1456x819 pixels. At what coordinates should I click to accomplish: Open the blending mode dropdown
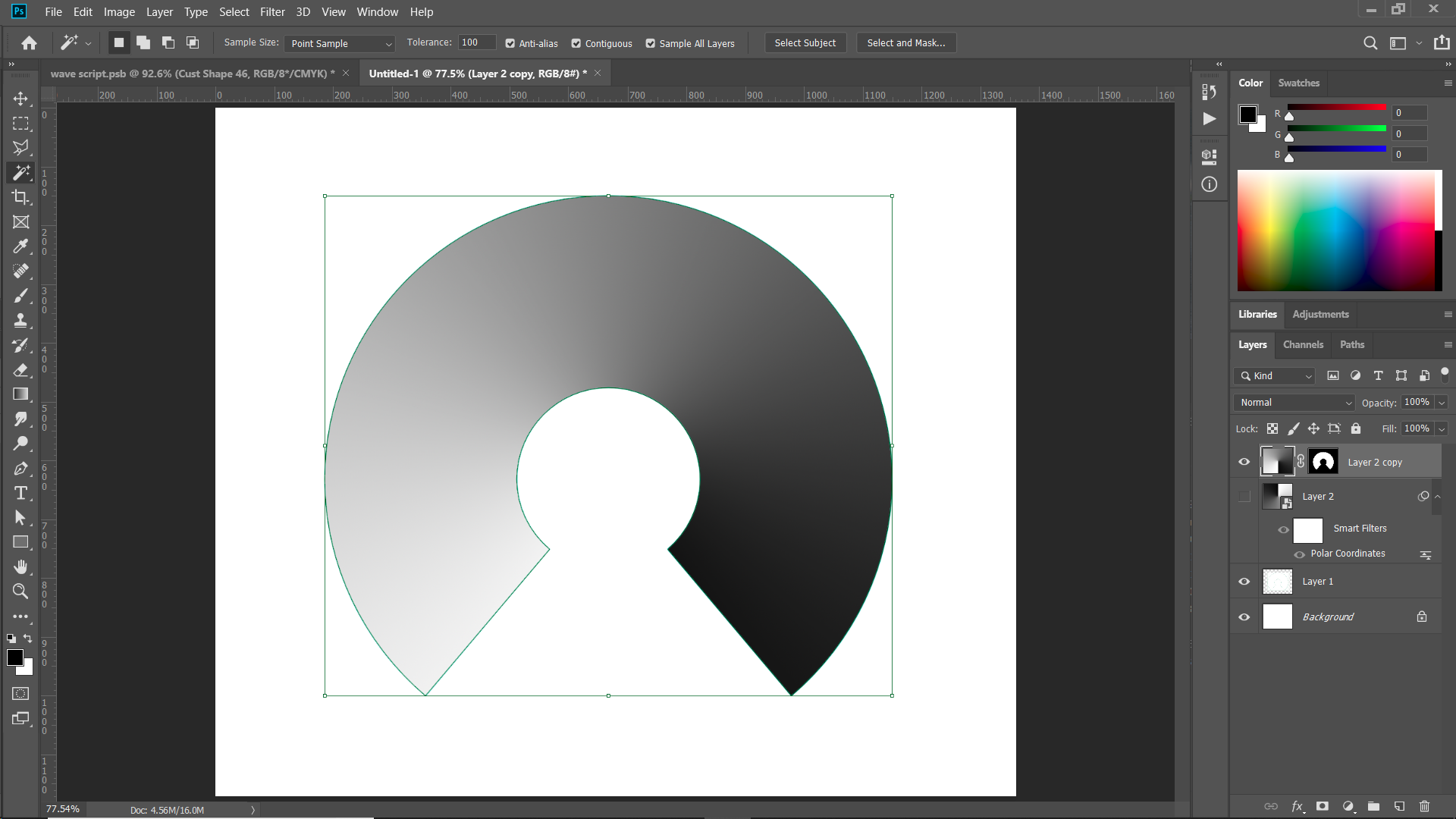pos(1294,402)
